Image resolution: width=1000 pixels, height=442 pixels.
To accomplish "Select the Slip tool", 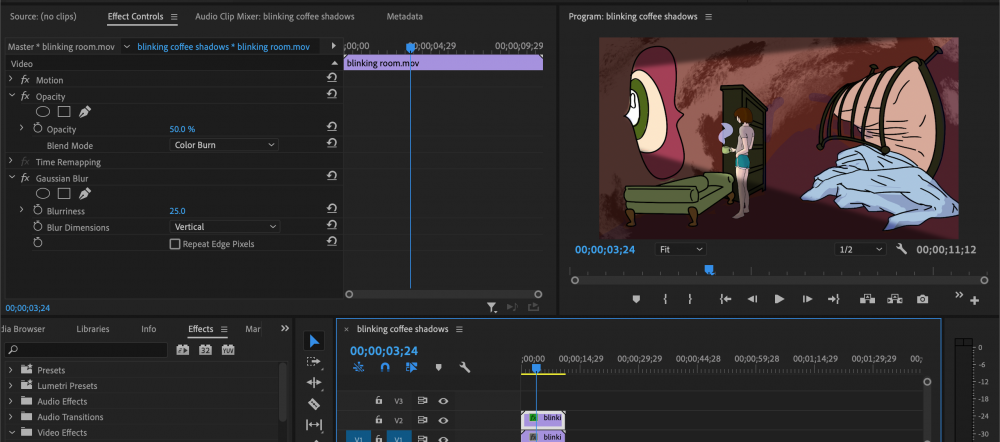I will (x=313, y=424).
